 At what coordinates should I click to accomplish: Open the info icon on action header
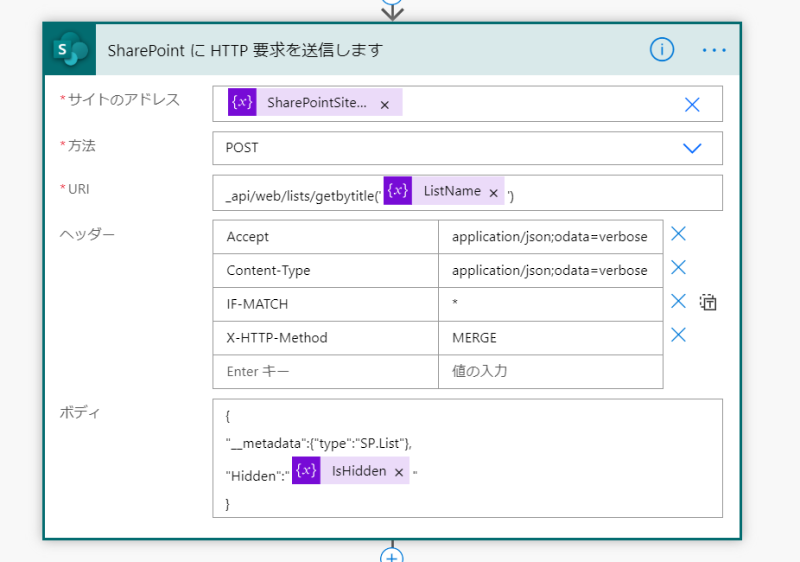pyautogui.click(x=662, y=49)
